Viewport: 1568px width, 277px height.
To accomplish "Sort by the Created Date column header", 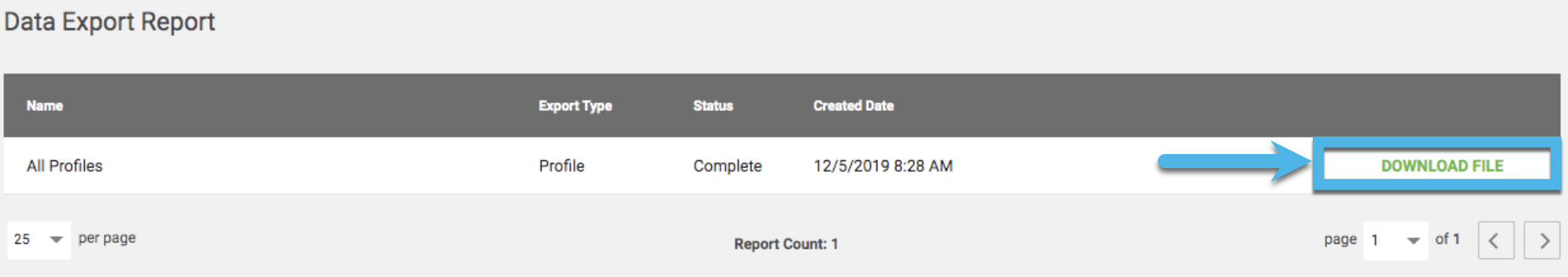I will (x=853, y=106).
